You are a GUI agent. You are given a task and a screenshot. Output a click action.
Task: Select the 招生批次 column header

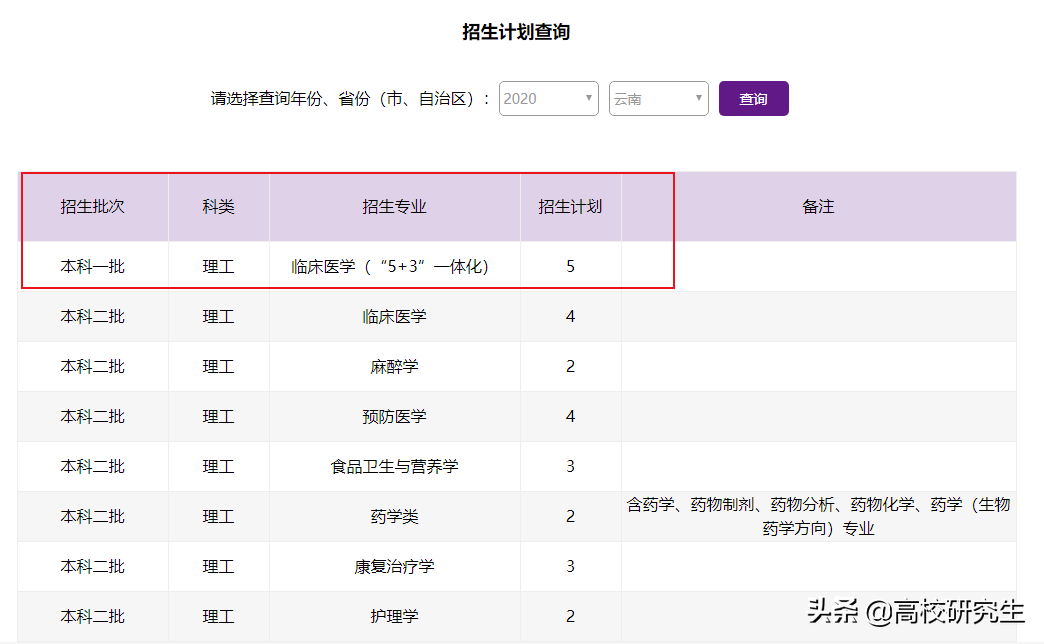point(92,207)
